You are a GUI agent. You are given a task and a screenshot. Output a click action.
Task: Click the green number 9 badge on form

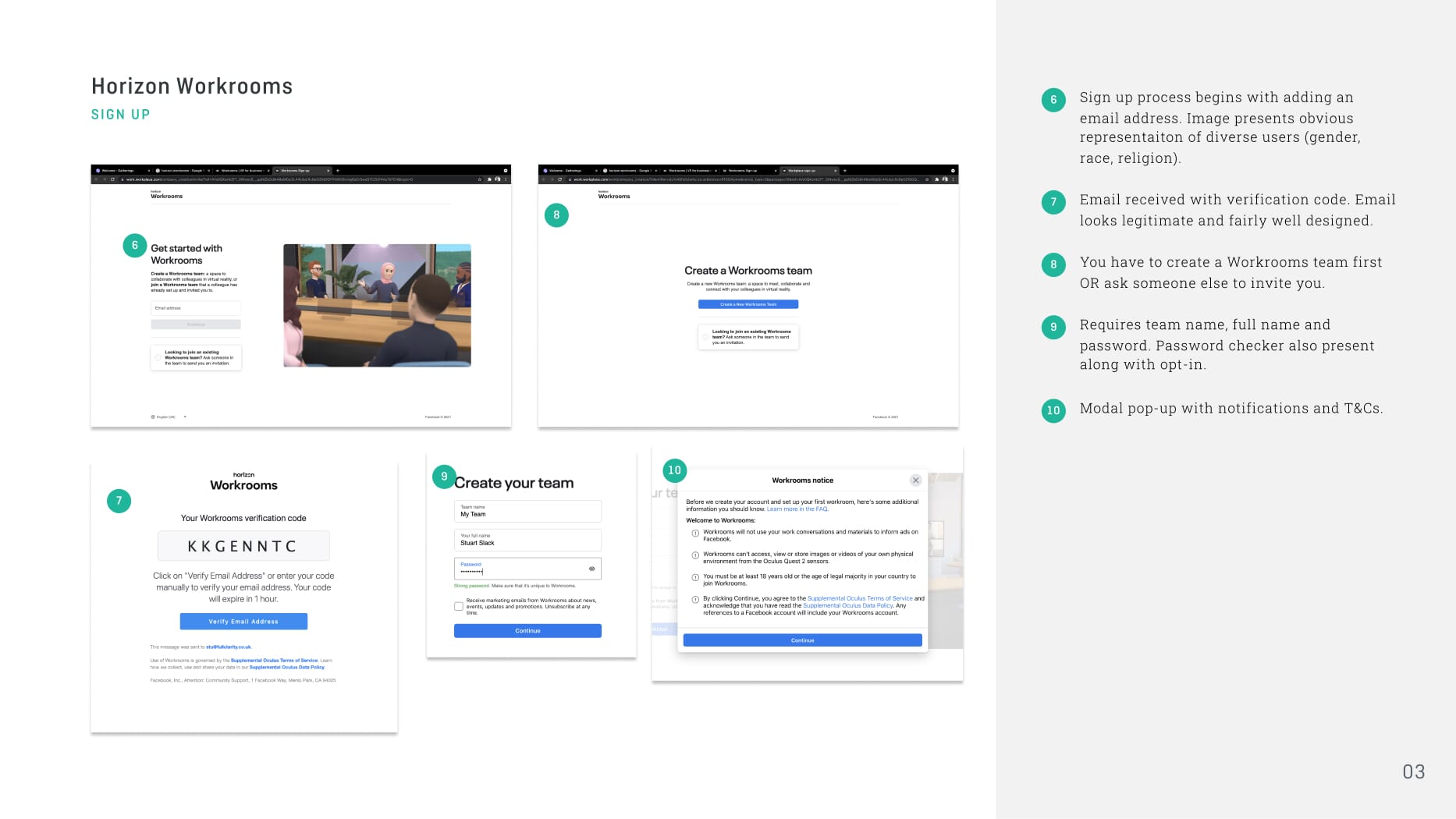[444, 477]
